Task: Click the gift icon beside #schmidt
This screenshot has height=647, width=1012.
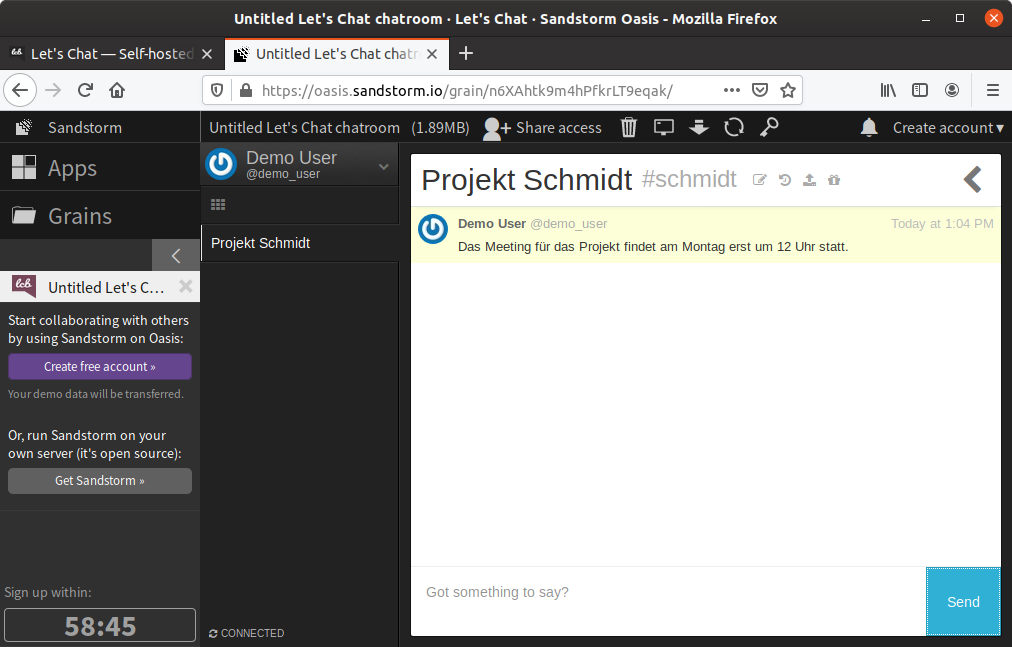Action: click(x=834, y=180)
